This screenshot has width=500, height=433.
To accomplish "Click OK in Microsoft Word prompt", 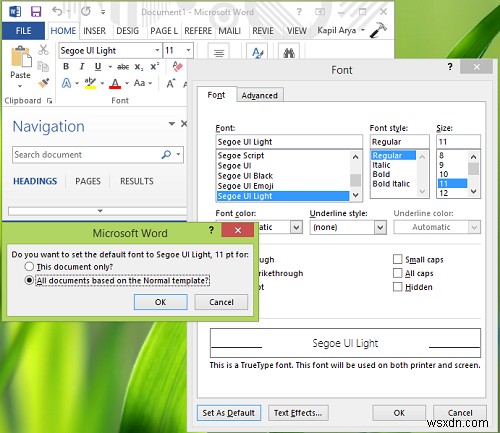I will click(x=160, y=302).
